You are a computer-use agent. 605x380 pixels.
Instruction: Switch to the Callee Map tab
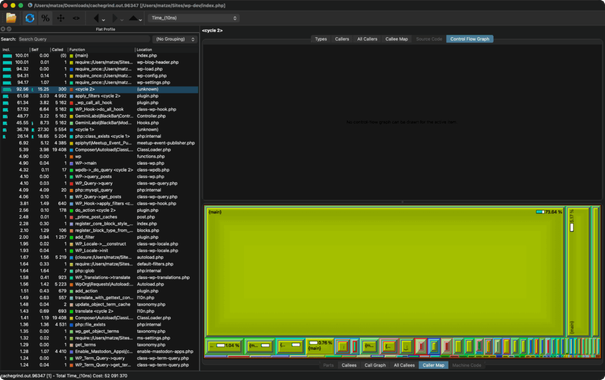396,39
